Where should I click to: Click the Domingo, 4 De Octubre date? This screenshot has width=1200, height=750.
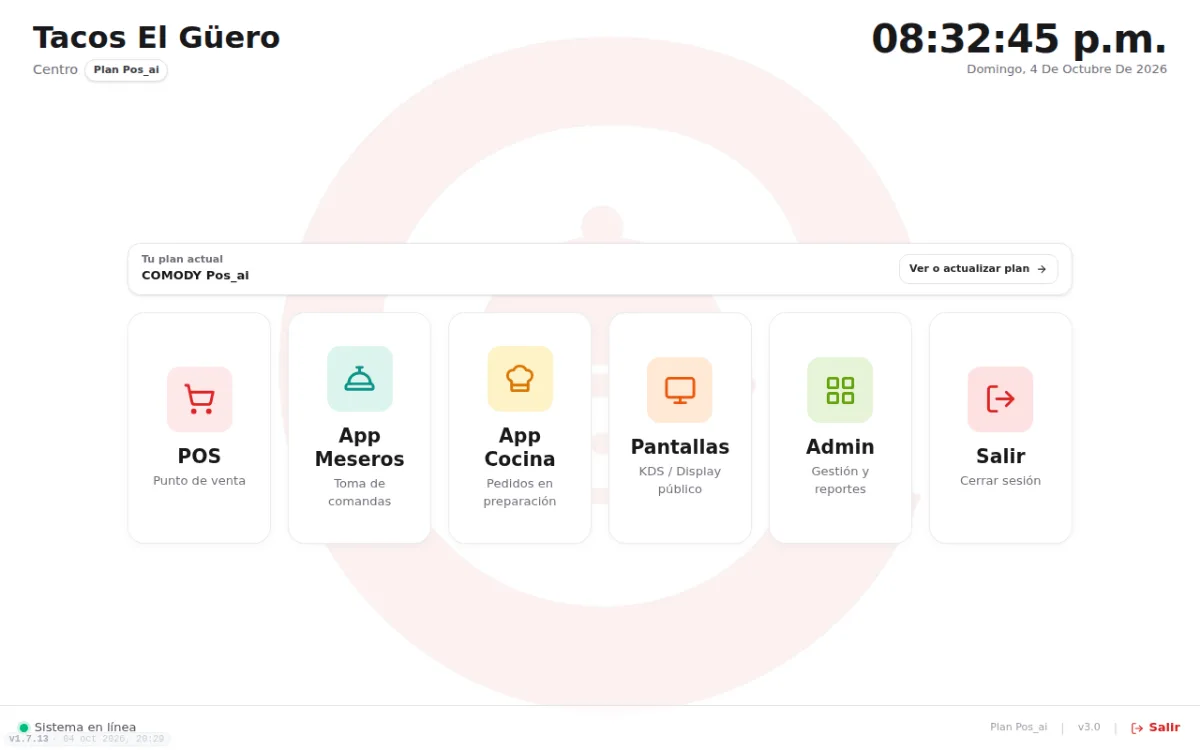pos(1067,69)
